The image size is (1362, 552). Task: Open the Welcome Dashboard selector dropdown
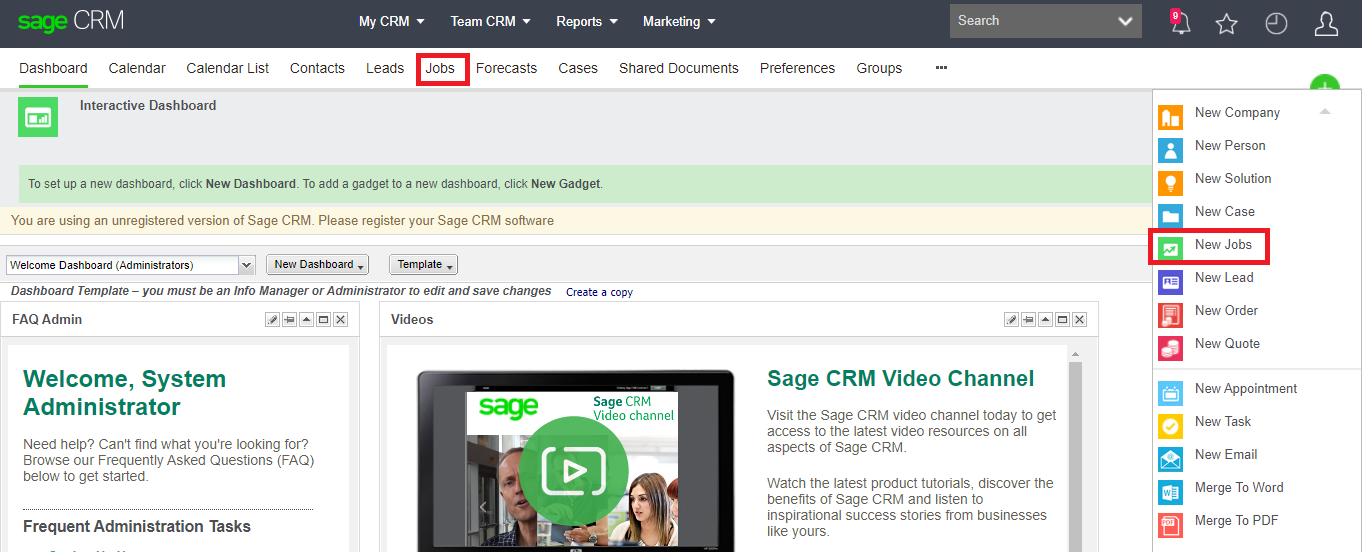coord(247,265)
